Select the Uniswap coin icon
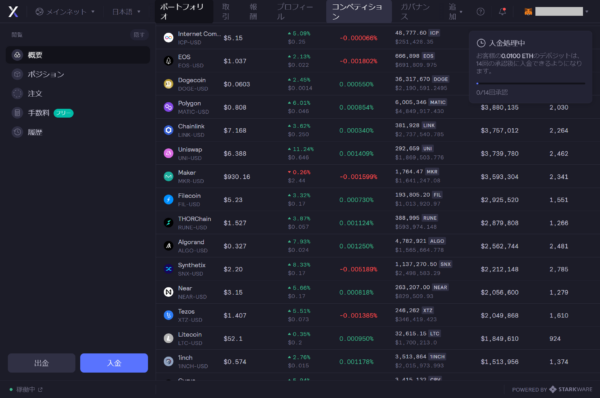The height and width of the screenshot is (398, 600). 168,153
